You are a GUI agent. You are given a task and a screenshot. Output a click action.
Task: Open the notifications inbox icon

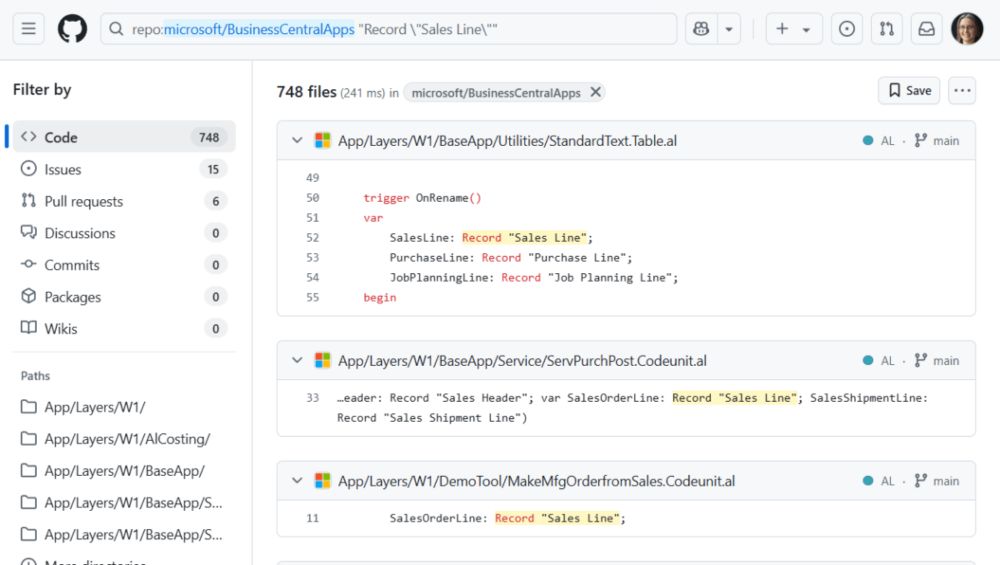click(x=926, y=29)
